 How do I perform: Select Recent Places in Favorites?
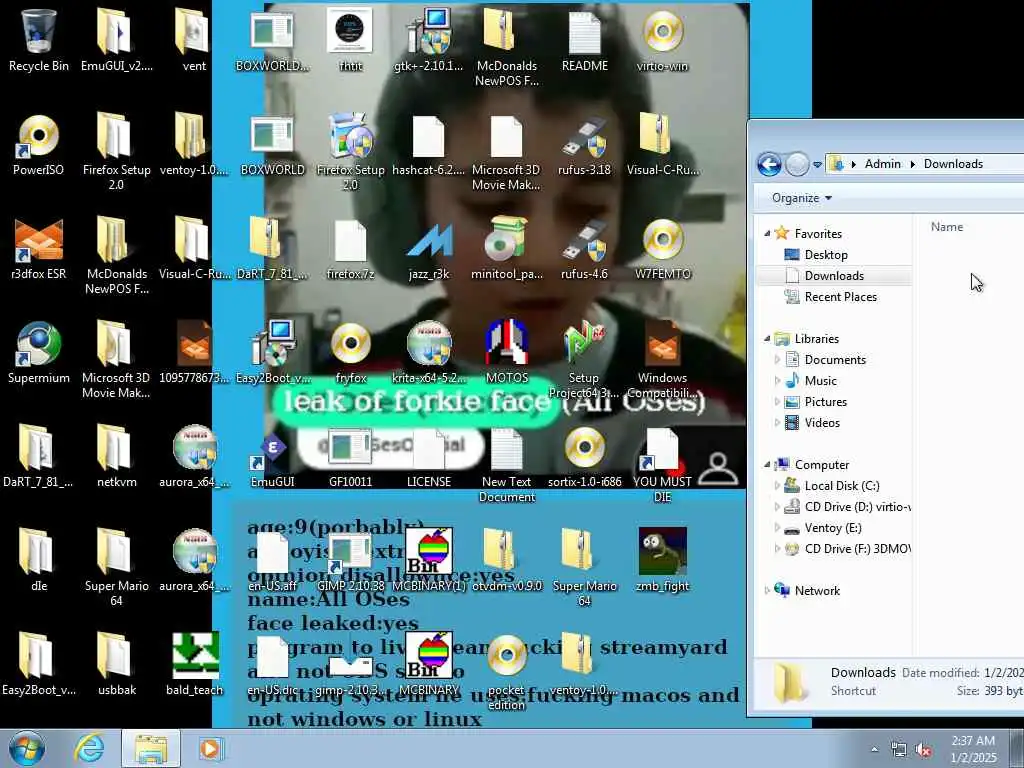[840, 296]
